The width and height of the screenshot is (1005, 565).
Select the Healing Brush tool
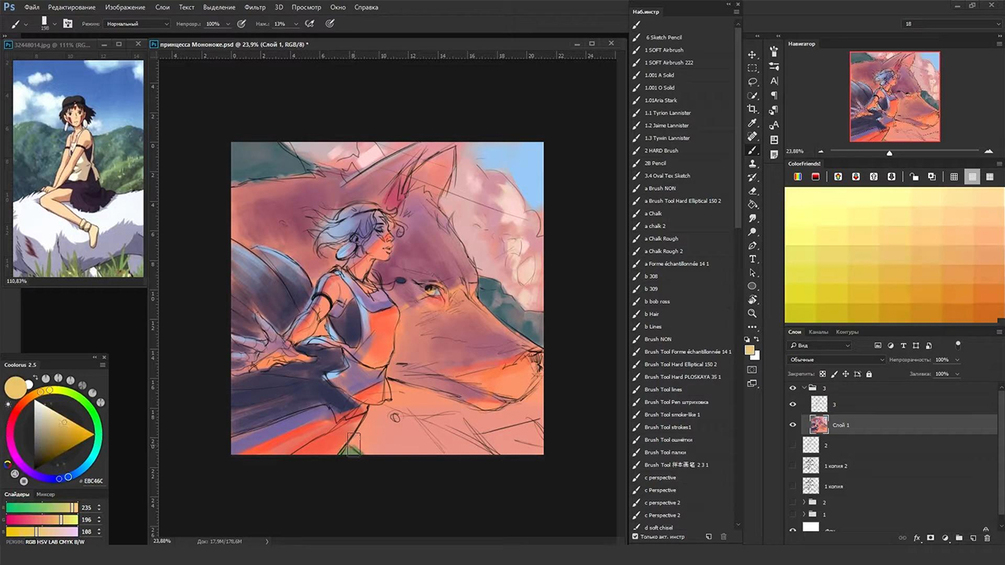click(x=752, y=136)
